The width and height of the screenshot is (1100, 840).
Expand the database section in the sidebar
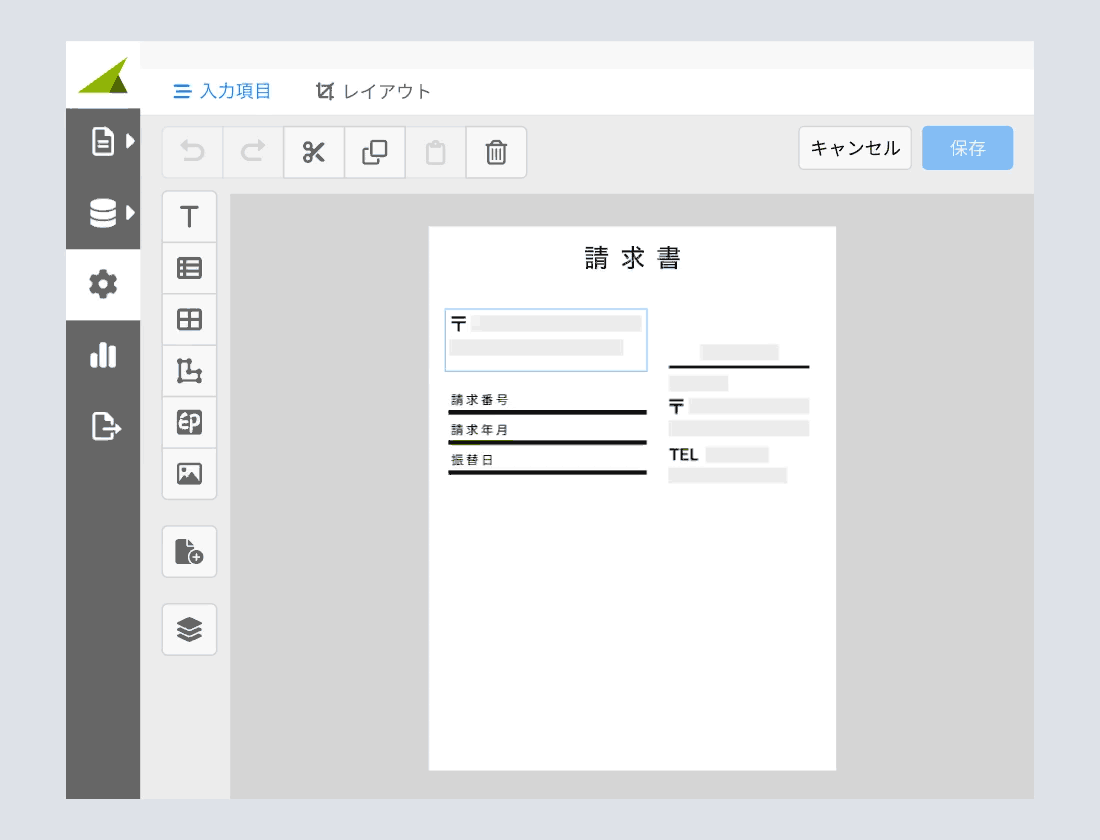point(103,213)
